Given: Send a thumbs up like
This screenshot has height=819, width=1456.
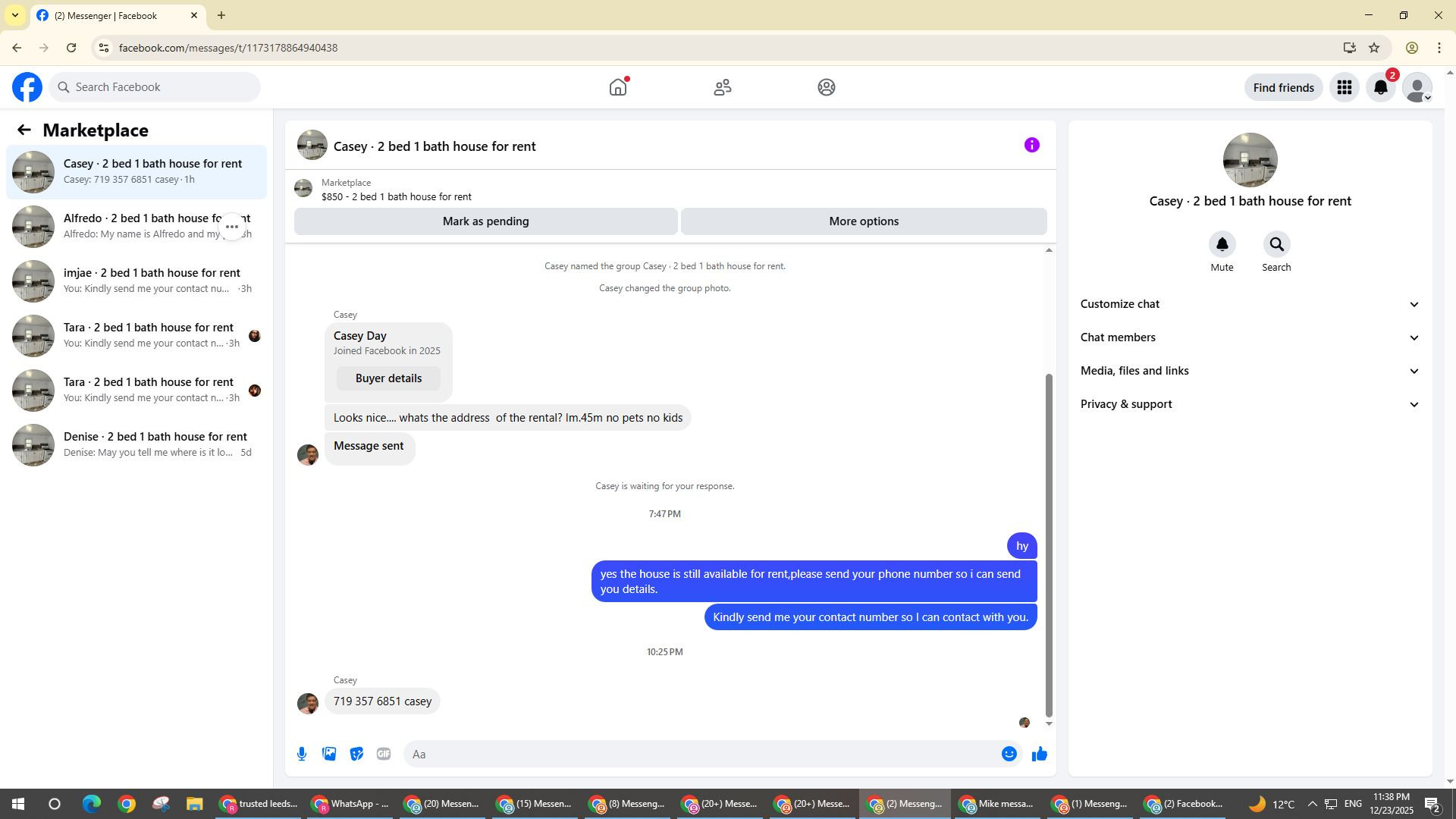Looking at the screenshot, I should tap(1039, 754).
